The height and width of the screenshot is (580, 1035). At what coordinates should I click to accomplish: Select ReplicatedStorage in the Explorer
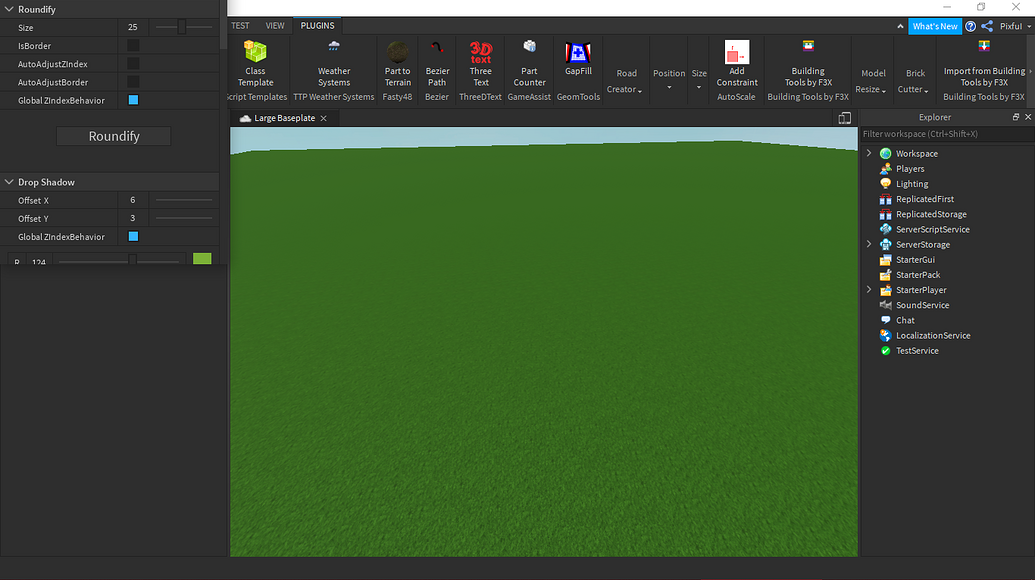[931, 214]
